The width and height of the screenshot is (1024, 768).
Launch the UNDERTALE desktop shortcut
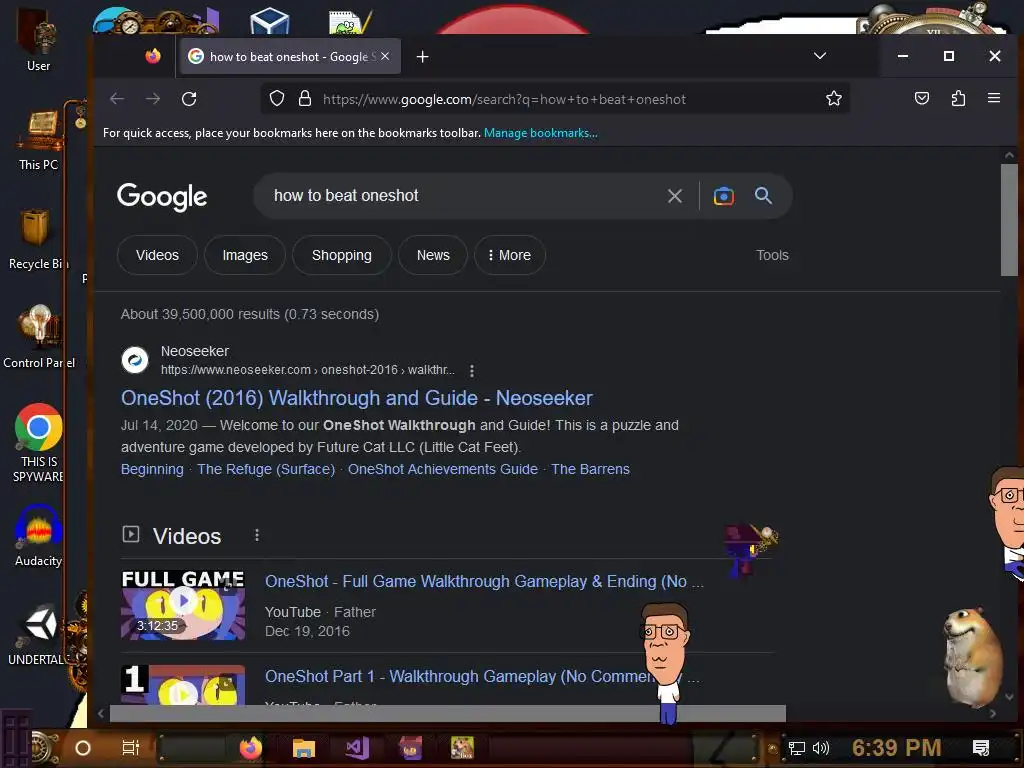pos(38,635)
